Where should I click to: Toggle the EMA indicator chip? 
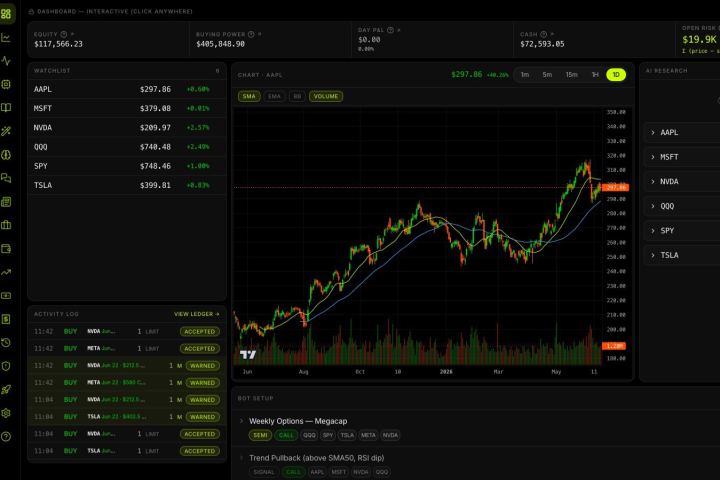(274, 96)
